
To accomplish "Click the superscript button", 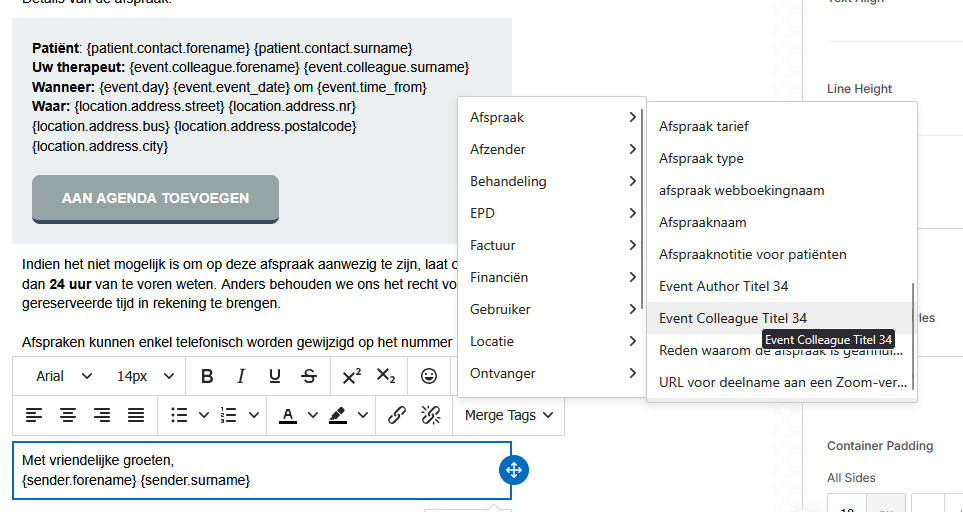I will (351, 376).
